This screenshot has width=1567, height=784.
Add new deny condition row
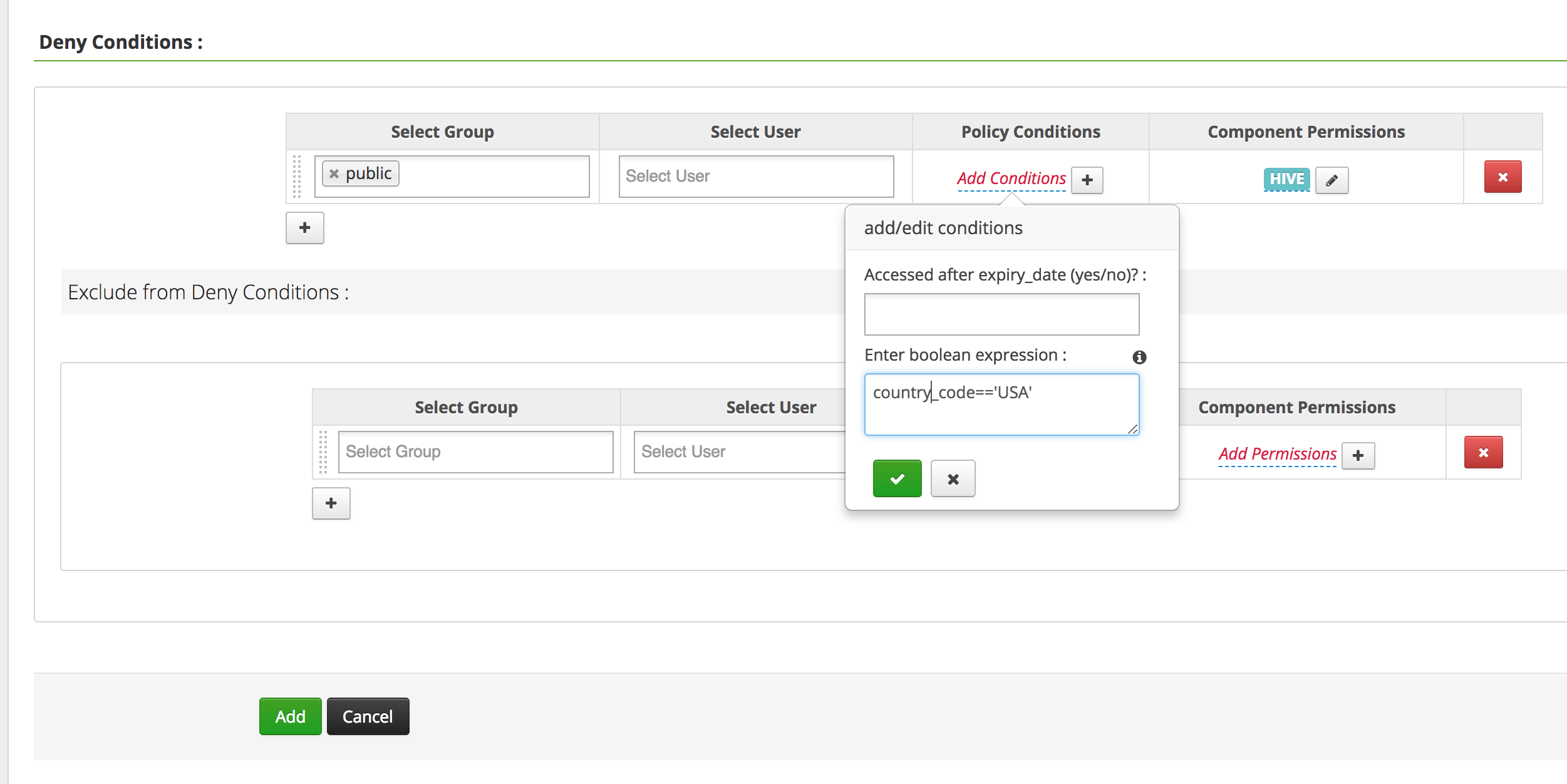point(304,228)
